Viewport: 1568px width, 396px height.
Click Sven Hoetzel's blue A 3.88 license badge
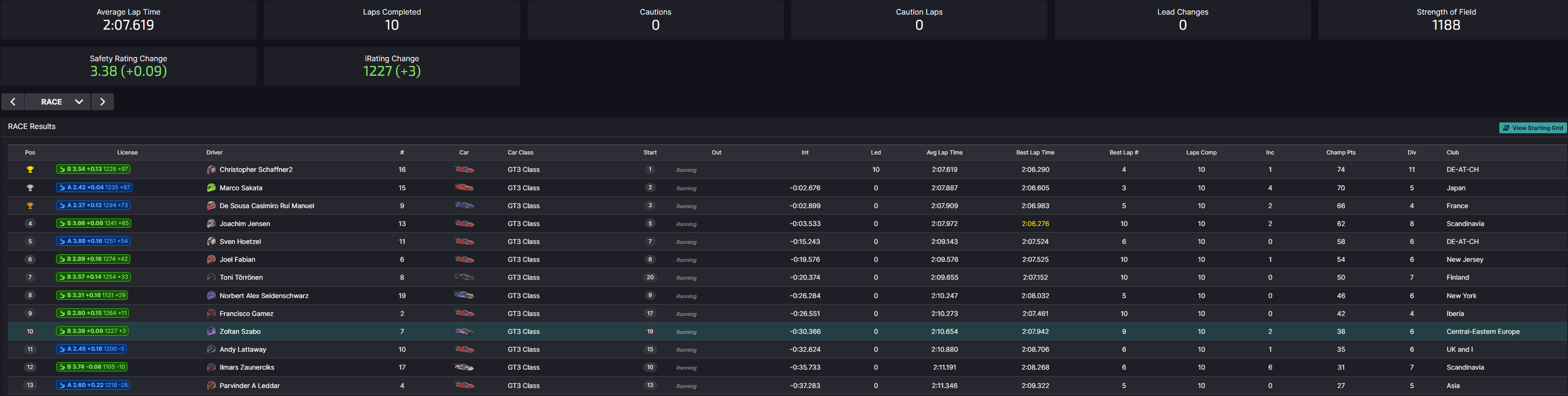click(93, 241)
